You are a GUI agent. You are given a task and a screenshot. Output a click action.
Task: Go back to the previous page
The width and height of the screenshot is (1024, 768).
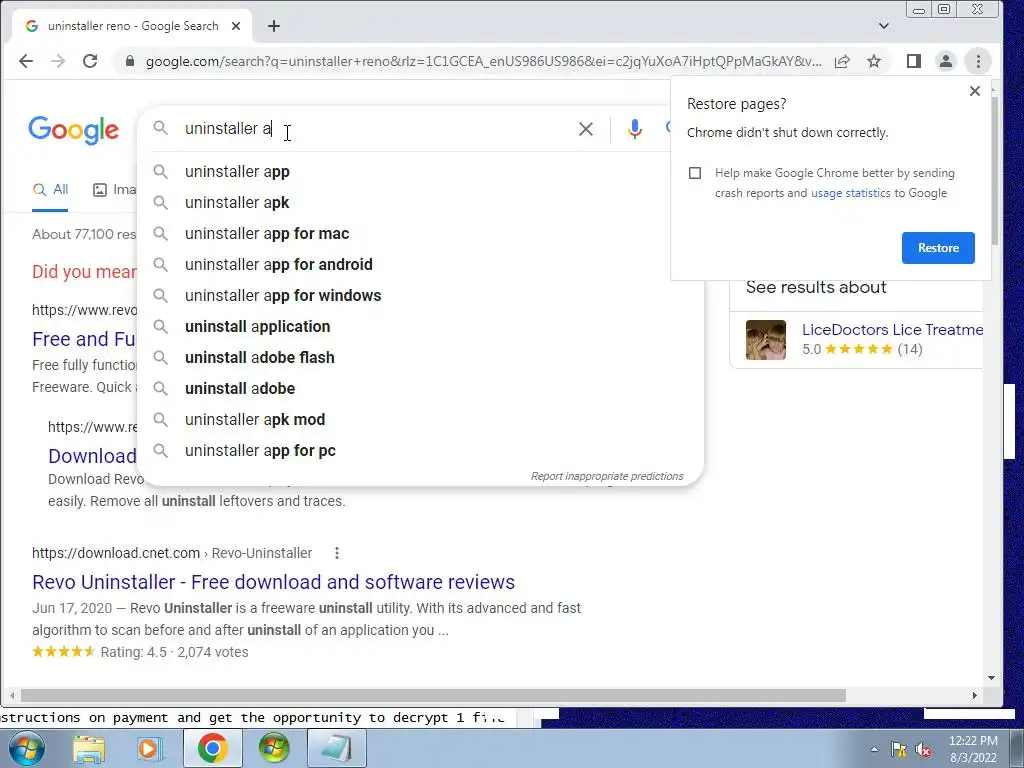tap(25, 61)
